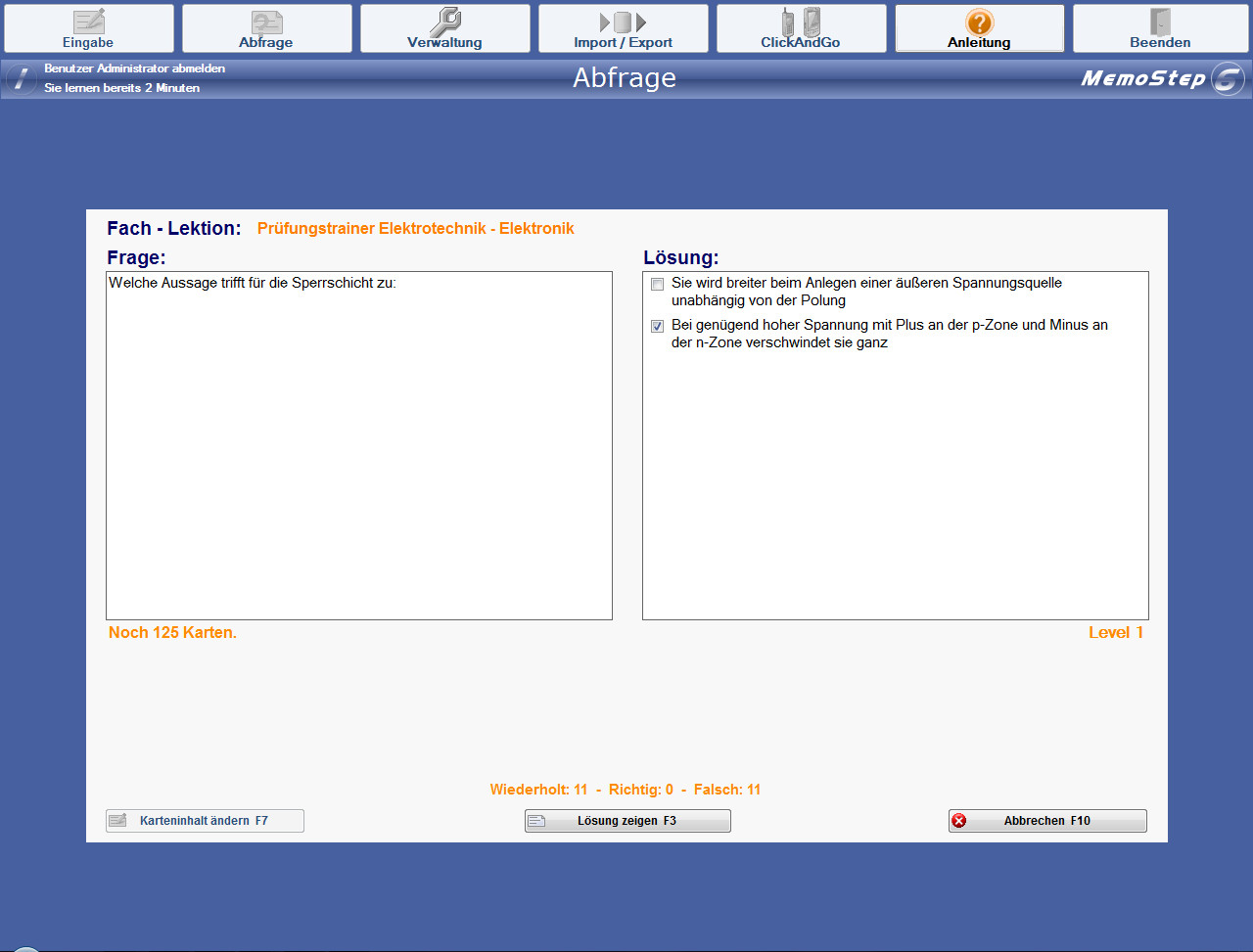Launch ClickAndGo via the phone icon
This screenshot has height=952, width=1253.
pyautogui.click(x=800, y=23)
